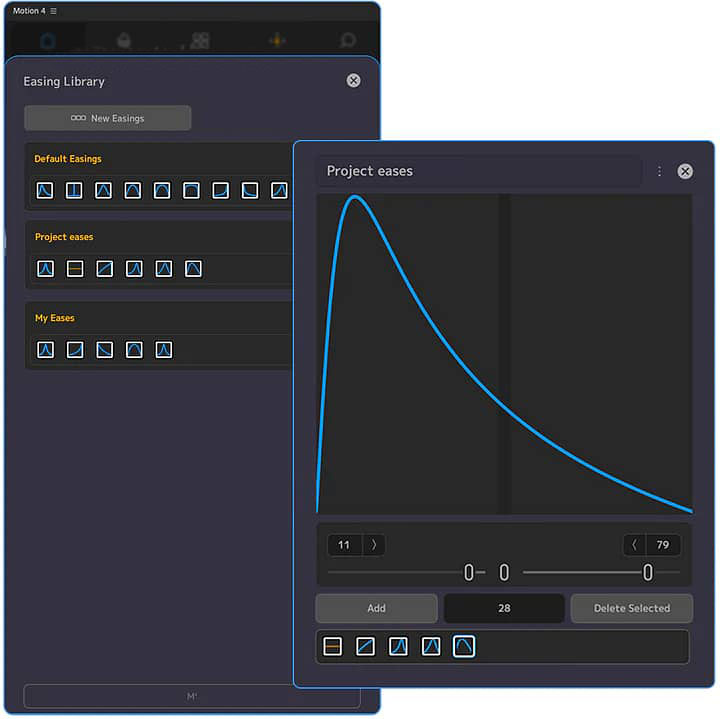Open the three-dot options menu for Project eases

tap(659, 171)
